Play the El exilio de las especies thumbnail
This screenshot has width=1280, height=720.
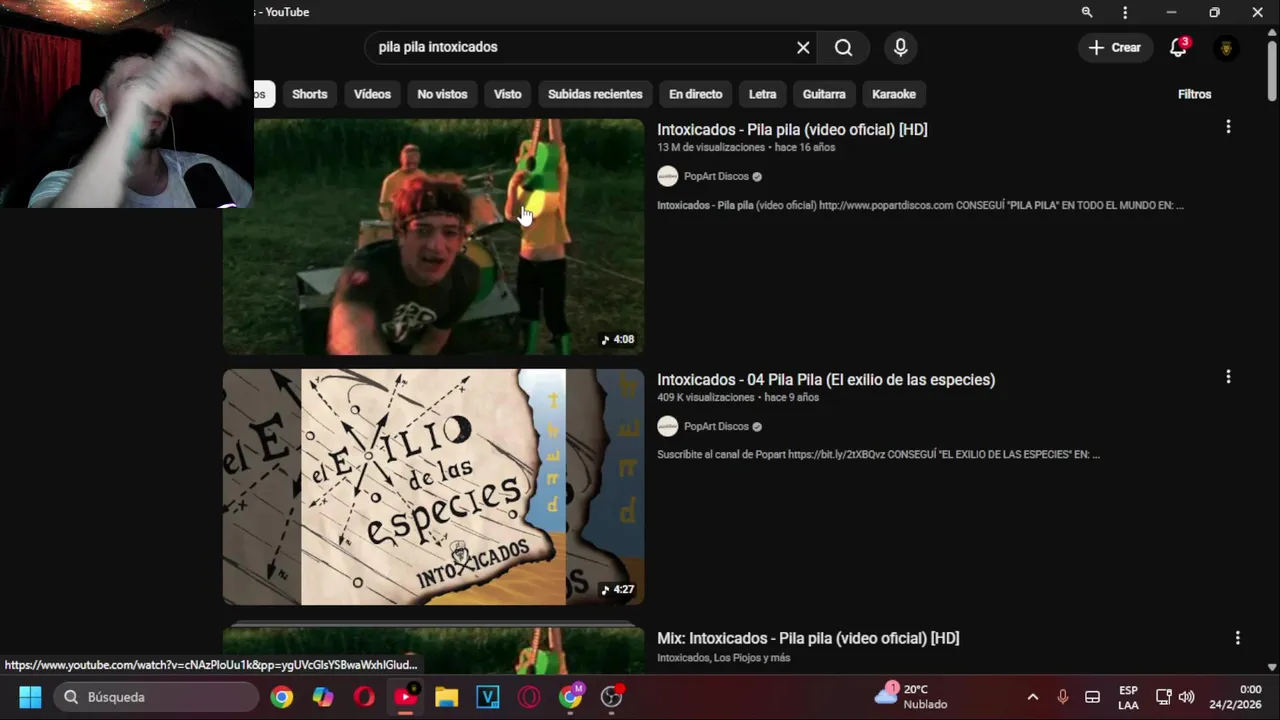[433, 487]
